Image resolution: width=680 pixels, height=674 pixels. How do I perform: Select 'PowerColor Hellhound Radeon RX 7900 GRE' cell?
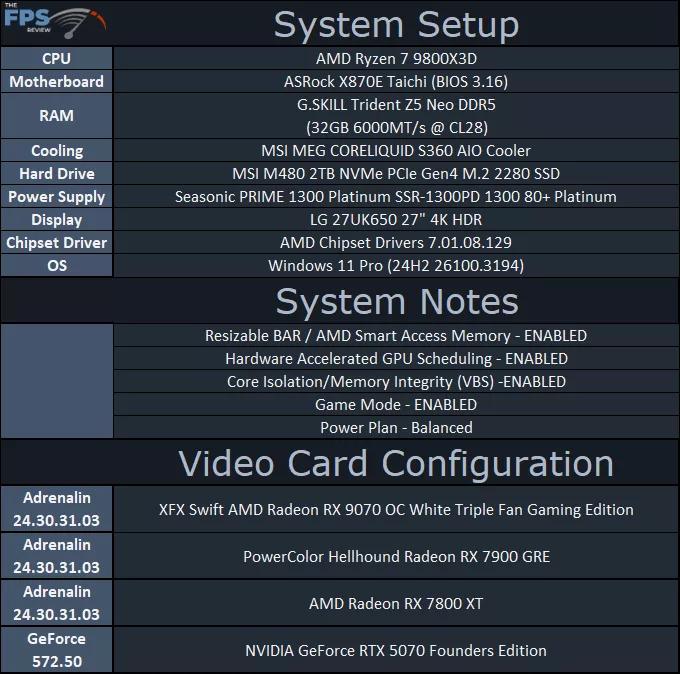pyautogui.click(x=396, y=556)
